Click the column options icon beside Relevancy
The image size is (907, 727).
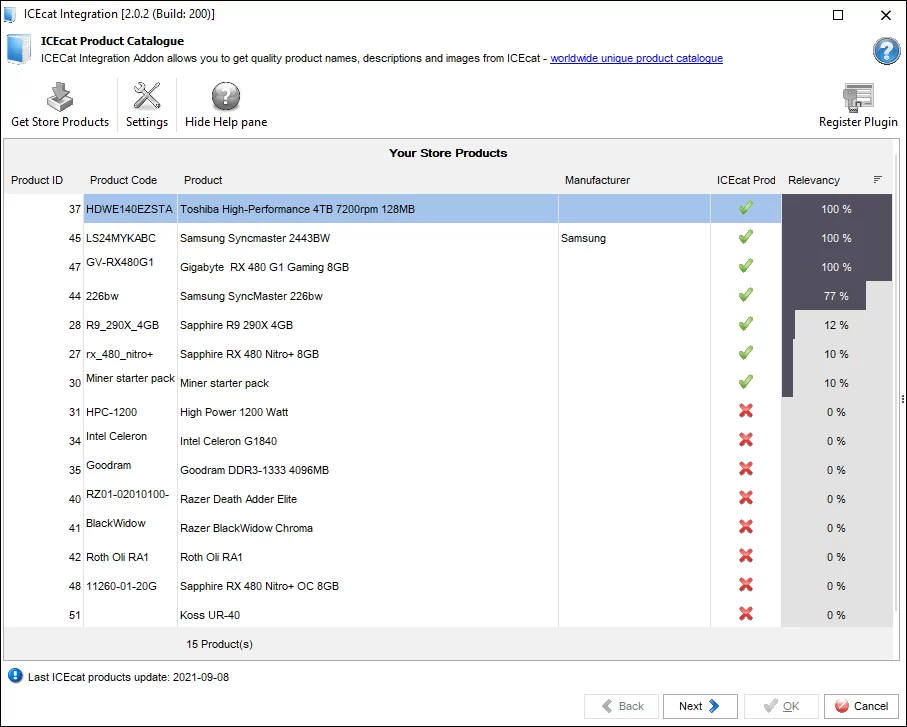pyautogui.click(x=877, y=180)
